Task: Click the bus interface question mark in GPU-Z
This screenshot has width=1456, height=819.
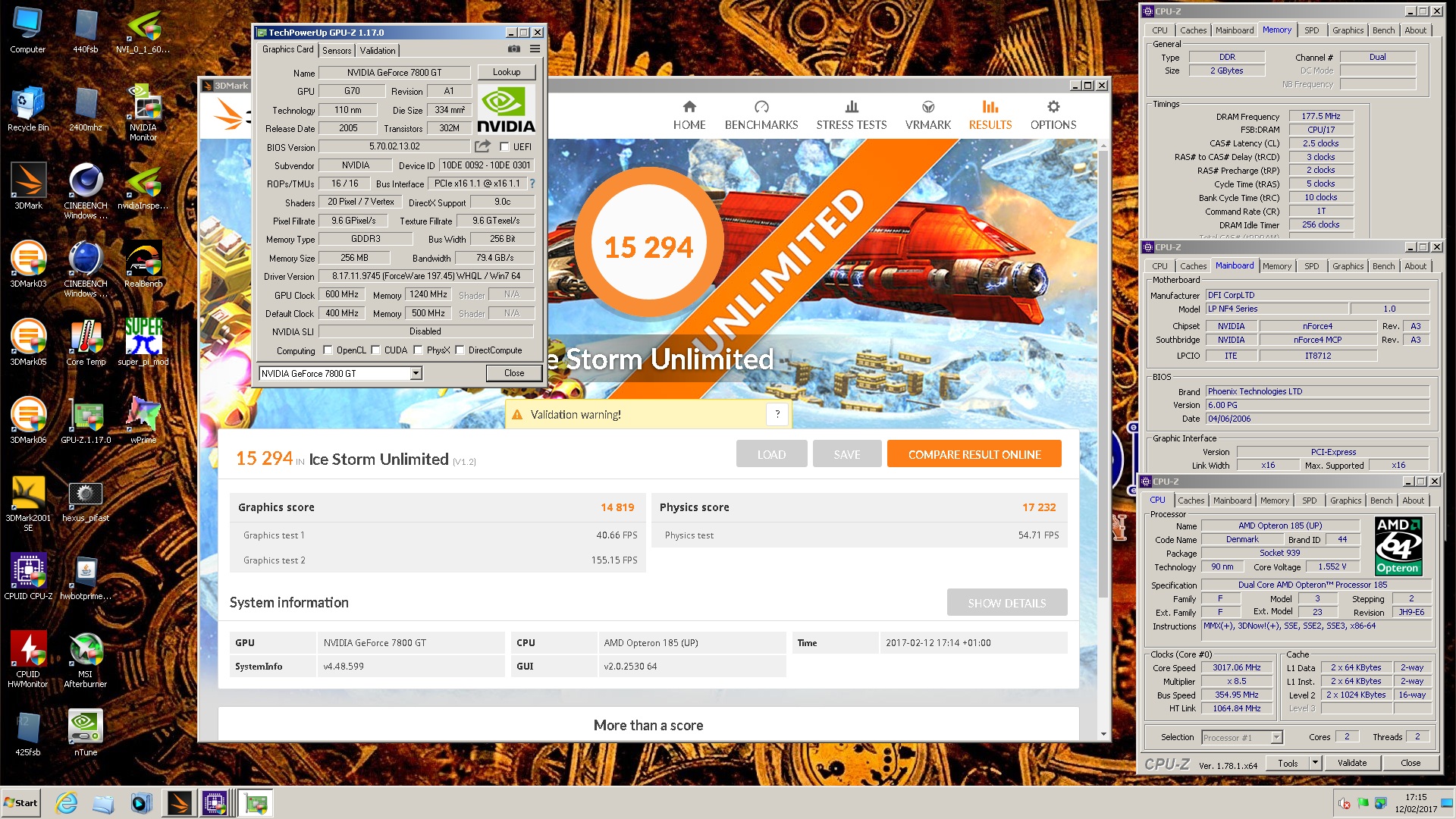Action: coord(532,184)
